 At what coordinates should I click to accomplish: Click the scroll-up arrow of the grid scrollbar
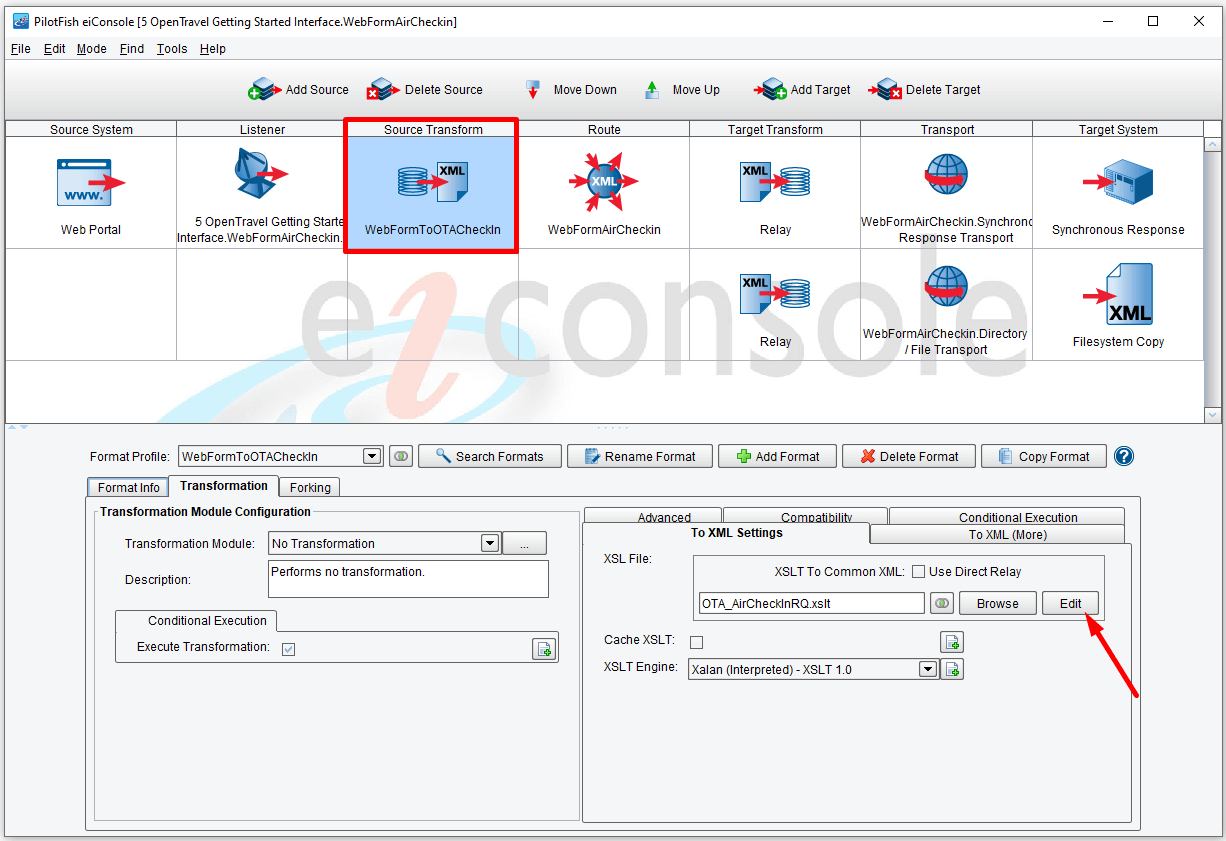click(x=1213, y=144)
